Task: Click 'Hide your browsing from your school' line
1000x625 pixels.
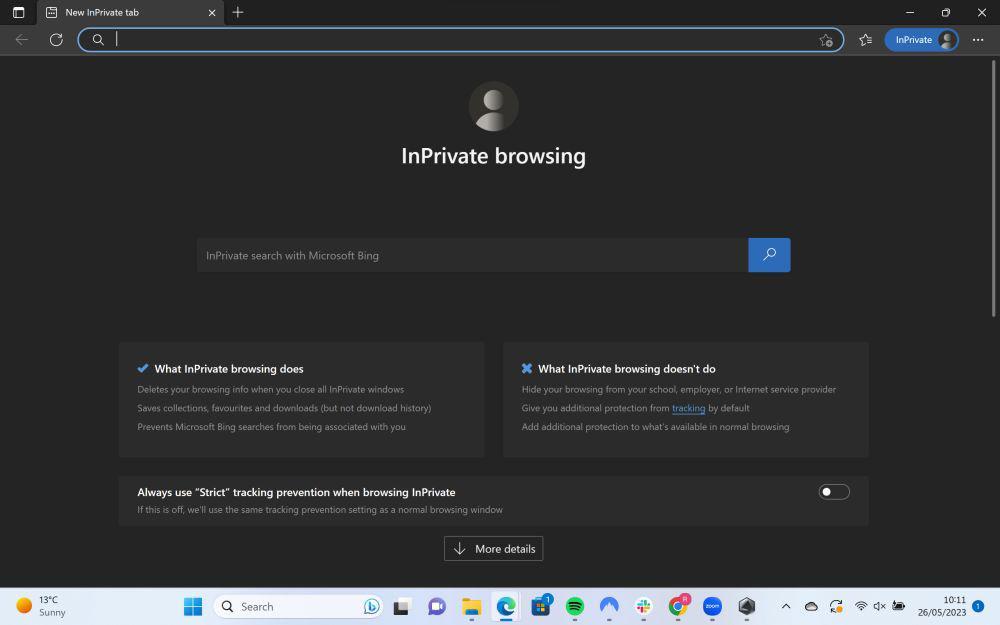Action: [x=679, y=390]
